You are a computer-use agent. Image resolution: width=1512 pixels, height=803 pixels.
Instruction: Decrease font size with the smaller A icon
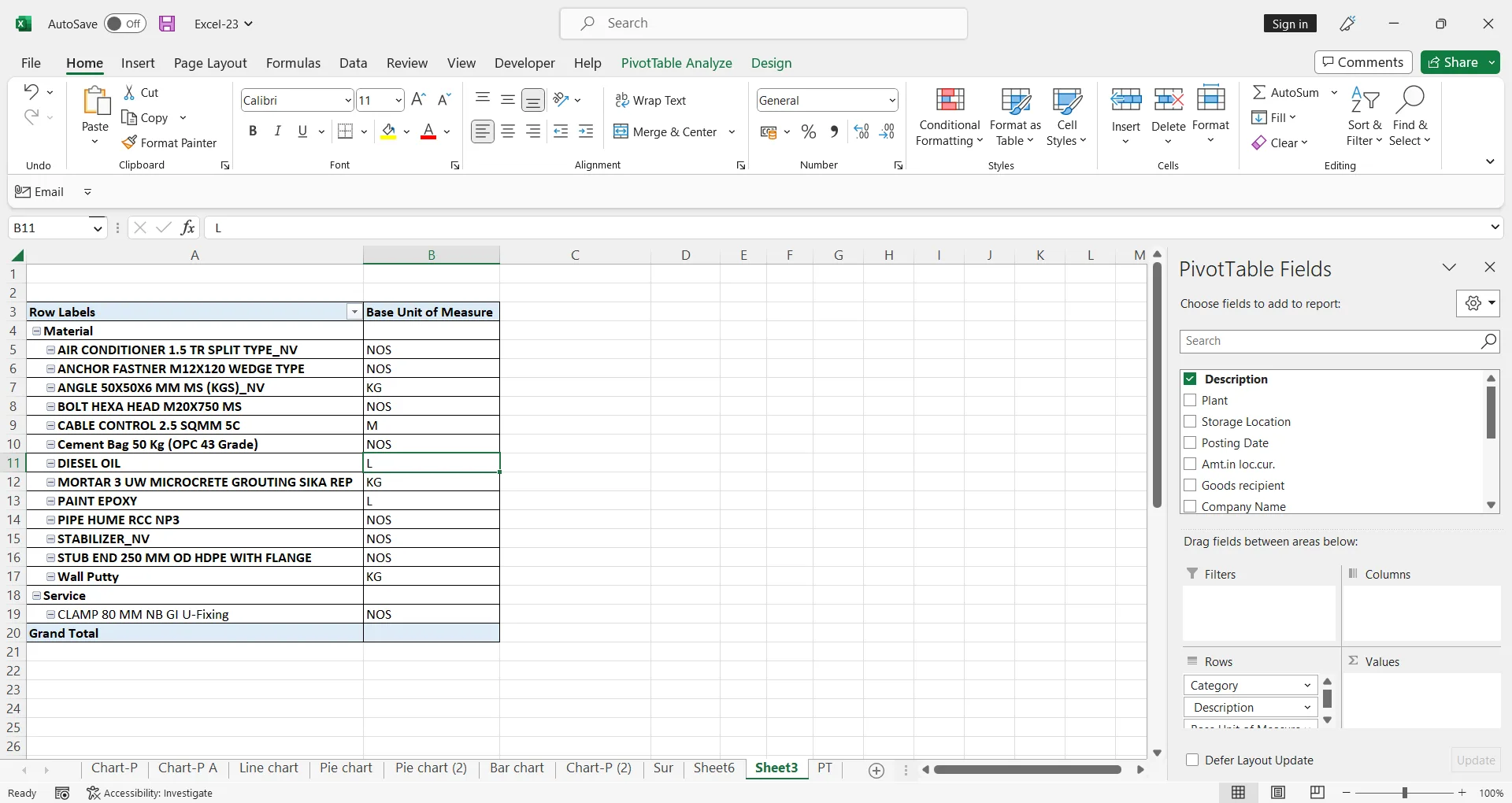(444, 99)
